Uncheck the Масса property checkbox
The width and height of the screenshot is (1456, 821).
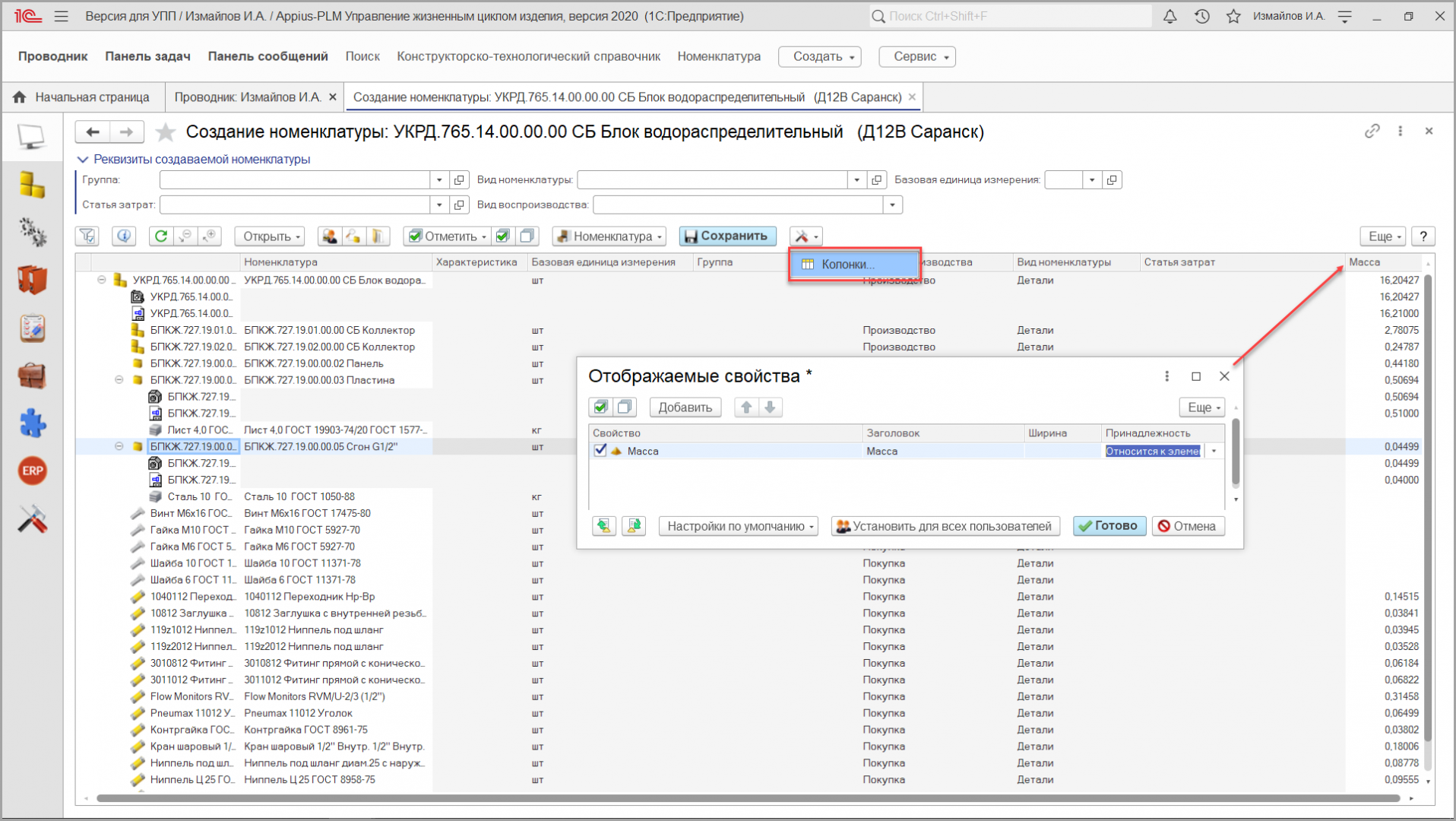coord(600,451)
